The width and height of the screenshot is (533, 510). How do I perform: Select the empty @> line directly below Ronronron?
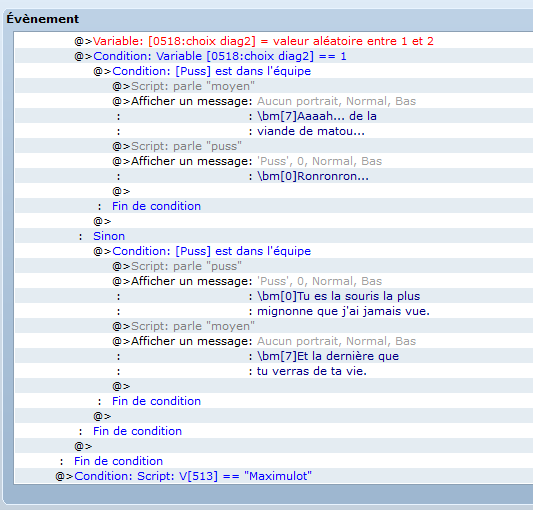274,191
